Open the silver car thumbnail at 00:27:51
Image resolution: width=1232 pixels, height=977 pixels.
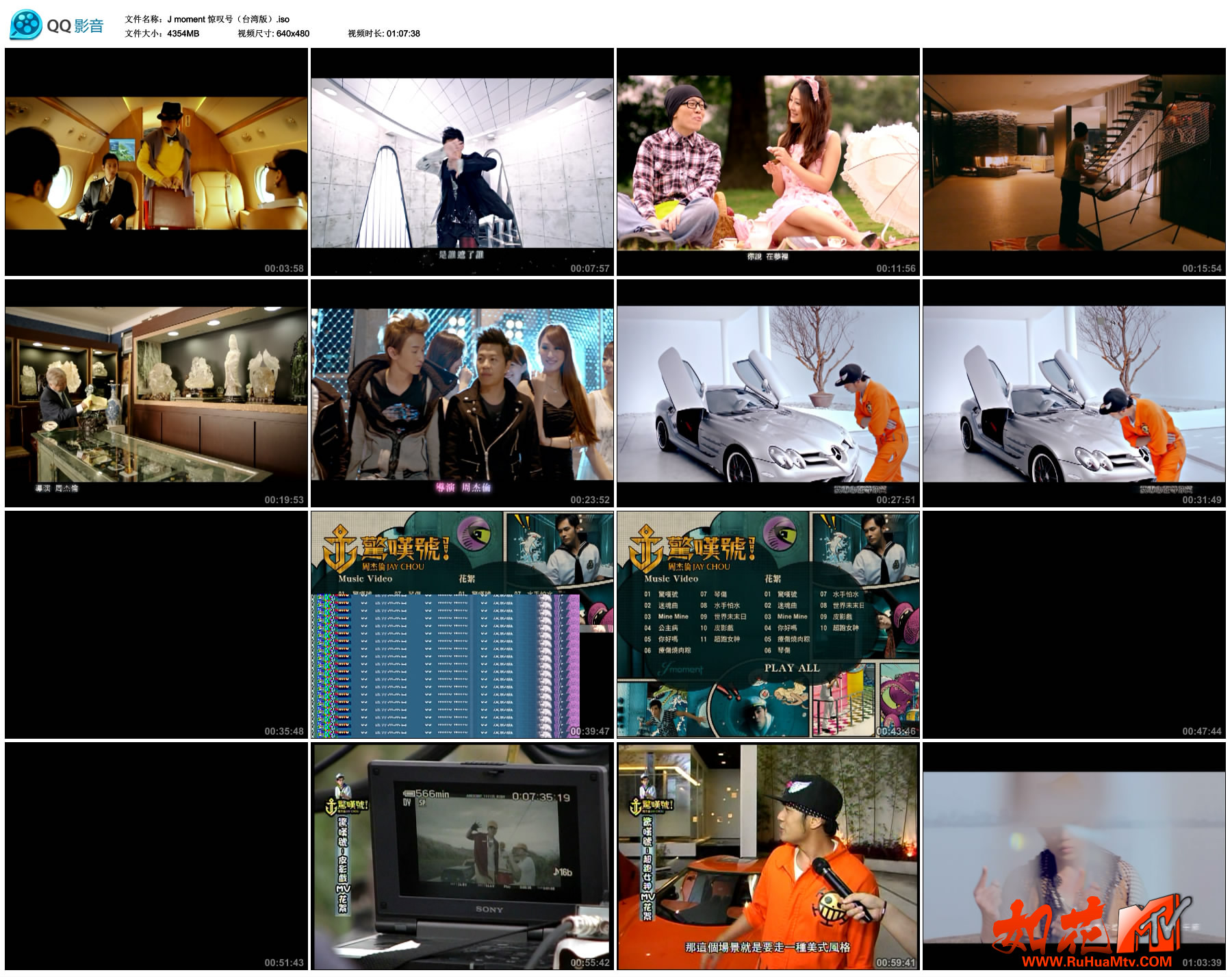768,393
